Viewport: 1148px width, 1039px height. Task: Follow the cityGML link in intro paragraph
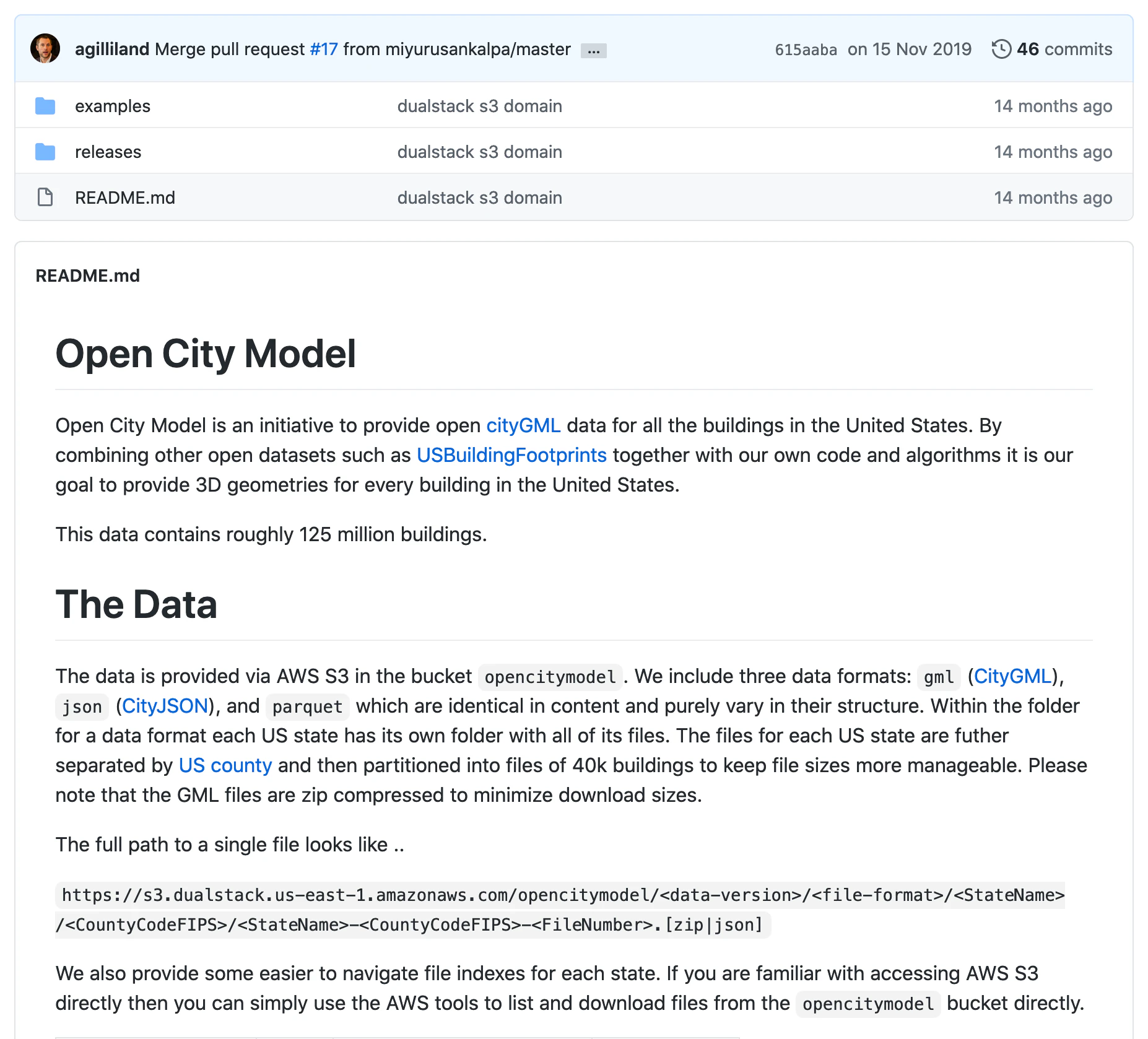coord(523,425)
